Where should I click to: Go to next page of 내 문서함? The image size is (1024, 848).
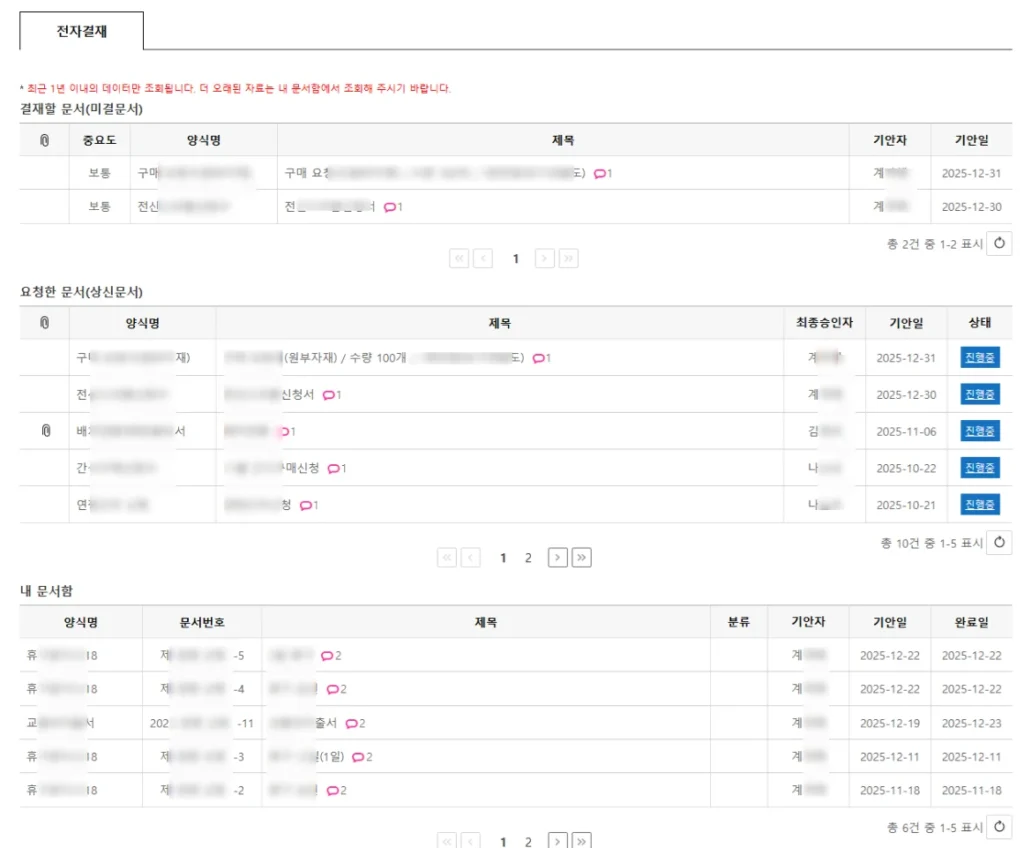(558, 842)
